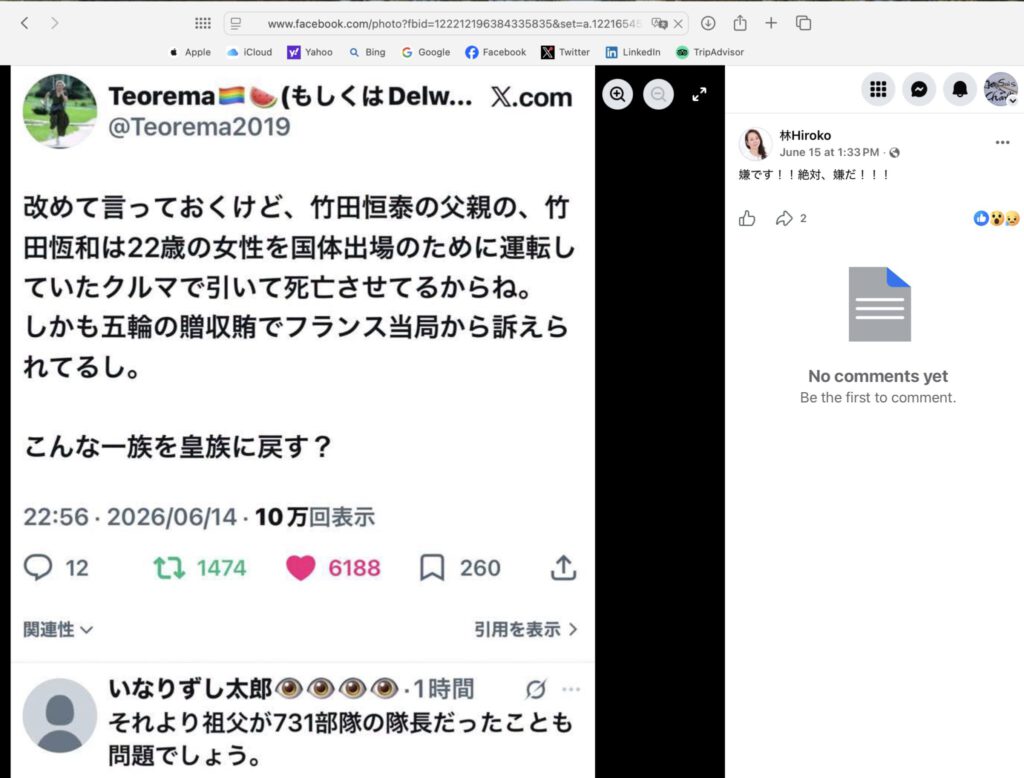Viewport: 1024px width, 778px height.
Task: Open a new tab with the plus icon
Action: click(771, 24)
